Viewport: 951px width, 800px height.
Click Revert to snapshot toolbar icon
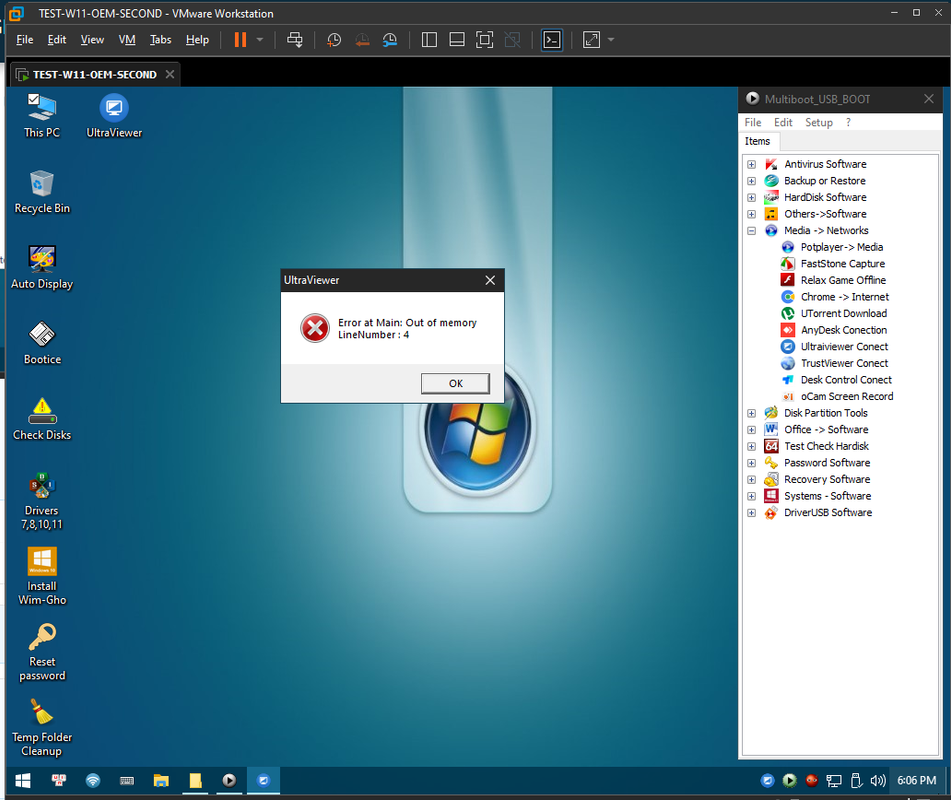point(362,40)
